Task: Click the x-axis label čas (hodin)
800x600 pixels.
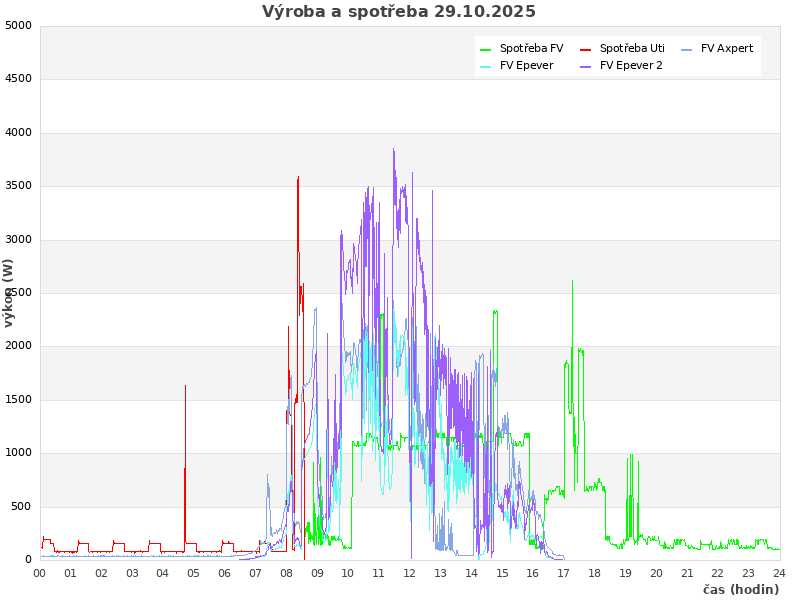Action: click(740, 590)
